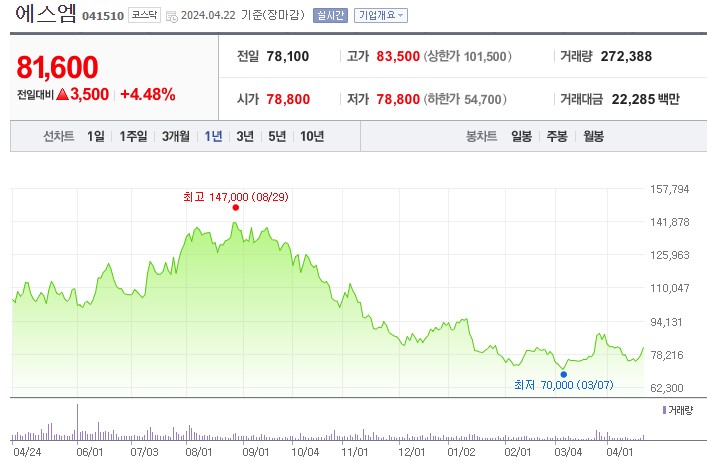
Task: Click the 에스엠 stock name
Action: point(46,14)
